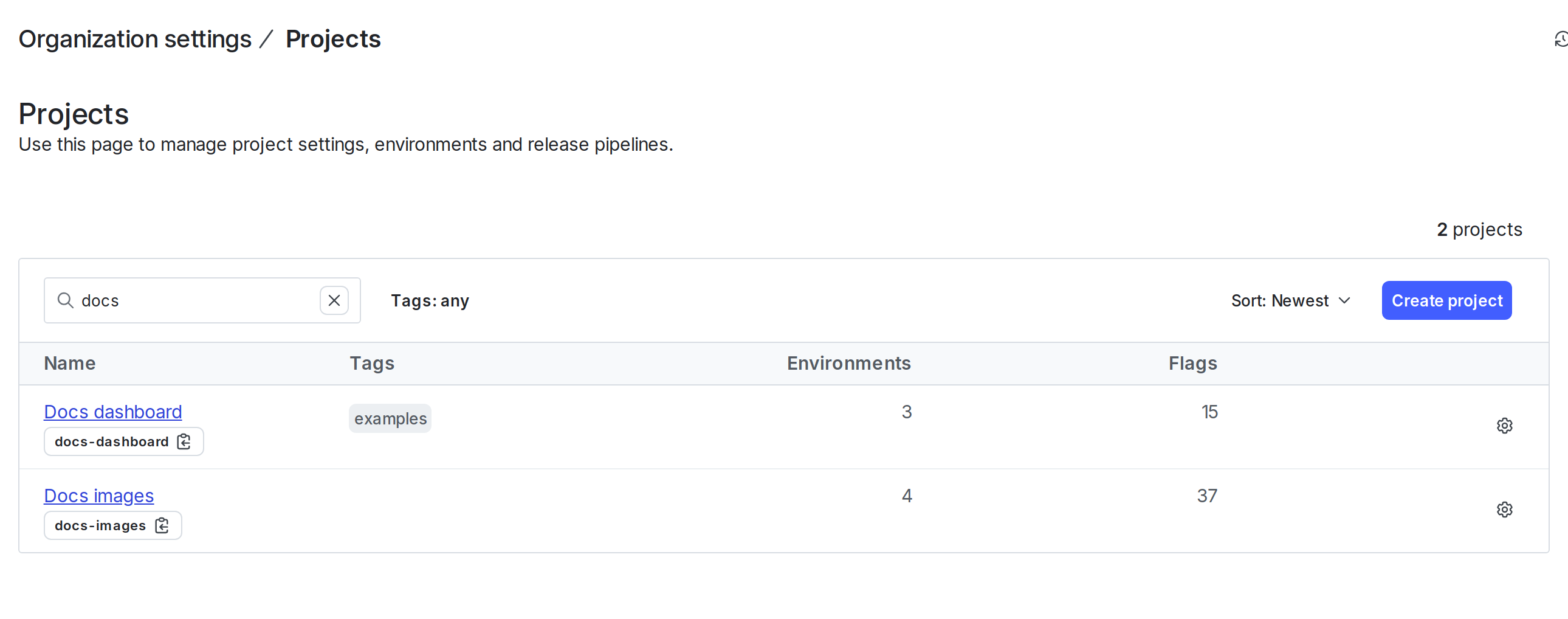Click the Flags column header

(1192, 363)
